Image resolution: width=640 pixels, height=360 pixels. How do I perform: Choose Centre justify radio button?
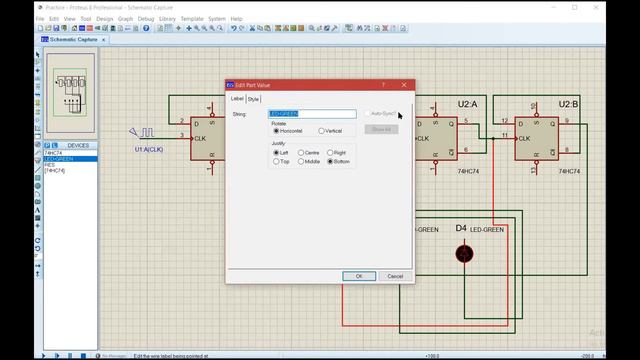click(301, 153)
